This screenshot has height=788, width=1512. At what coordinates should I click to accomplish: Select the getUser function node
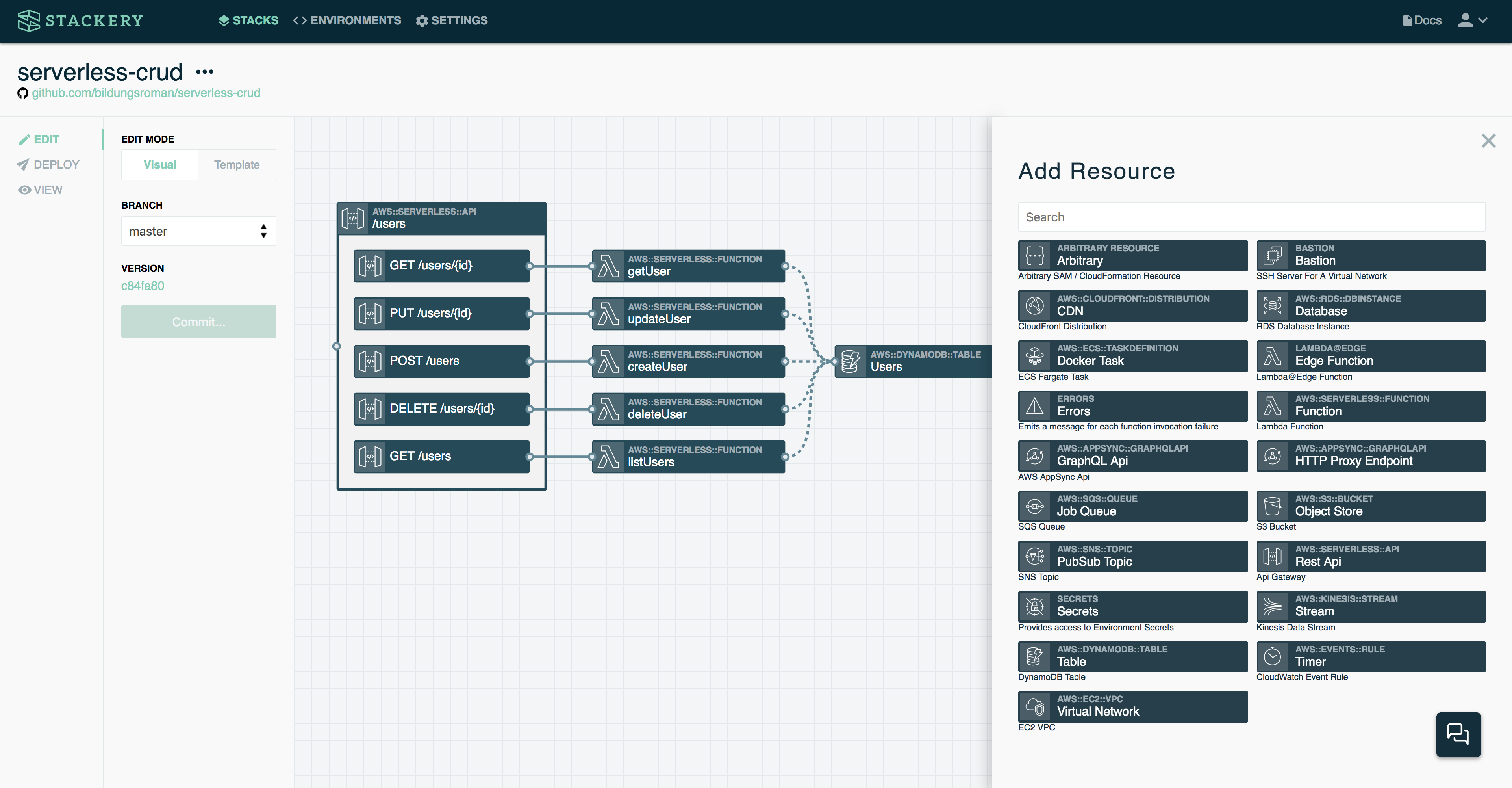[x=688, y=266]
